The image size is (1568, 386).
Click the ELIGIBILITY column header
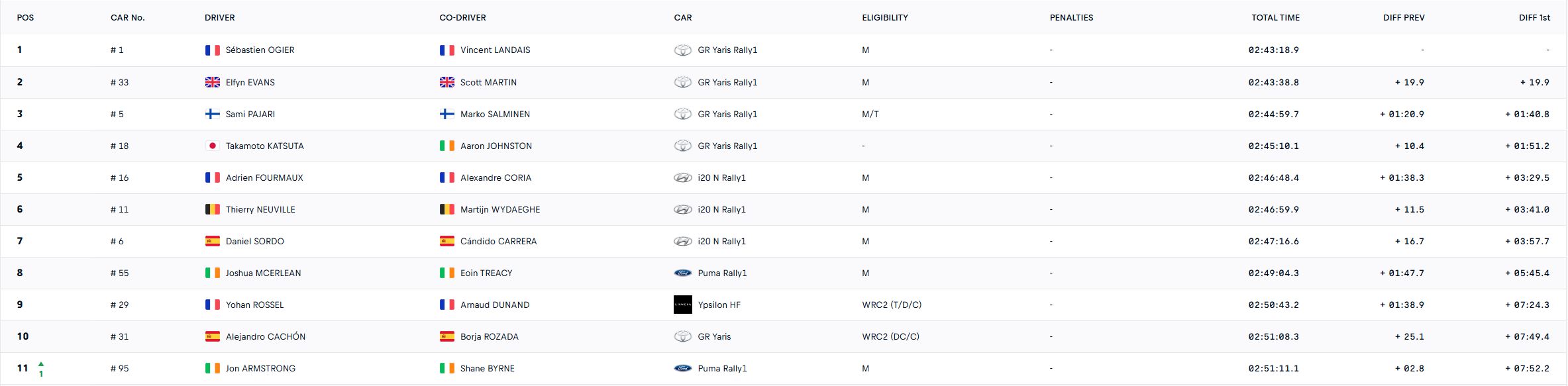885,18
